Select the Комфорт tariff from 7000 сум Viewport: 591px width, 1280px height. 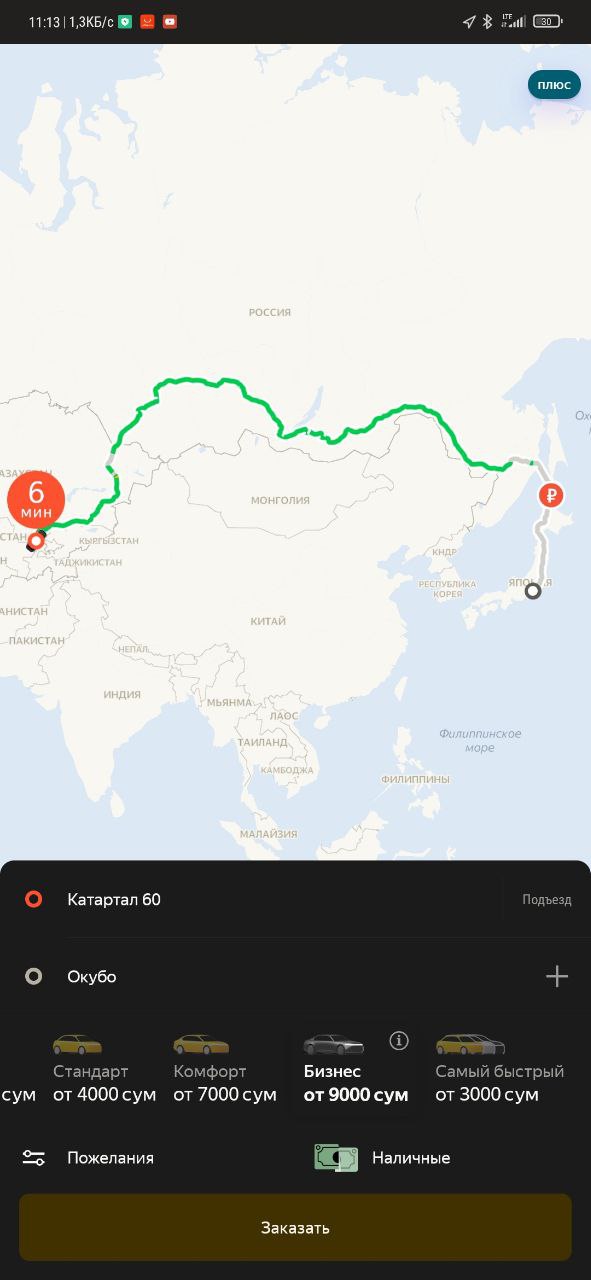tap(225, 1070)
